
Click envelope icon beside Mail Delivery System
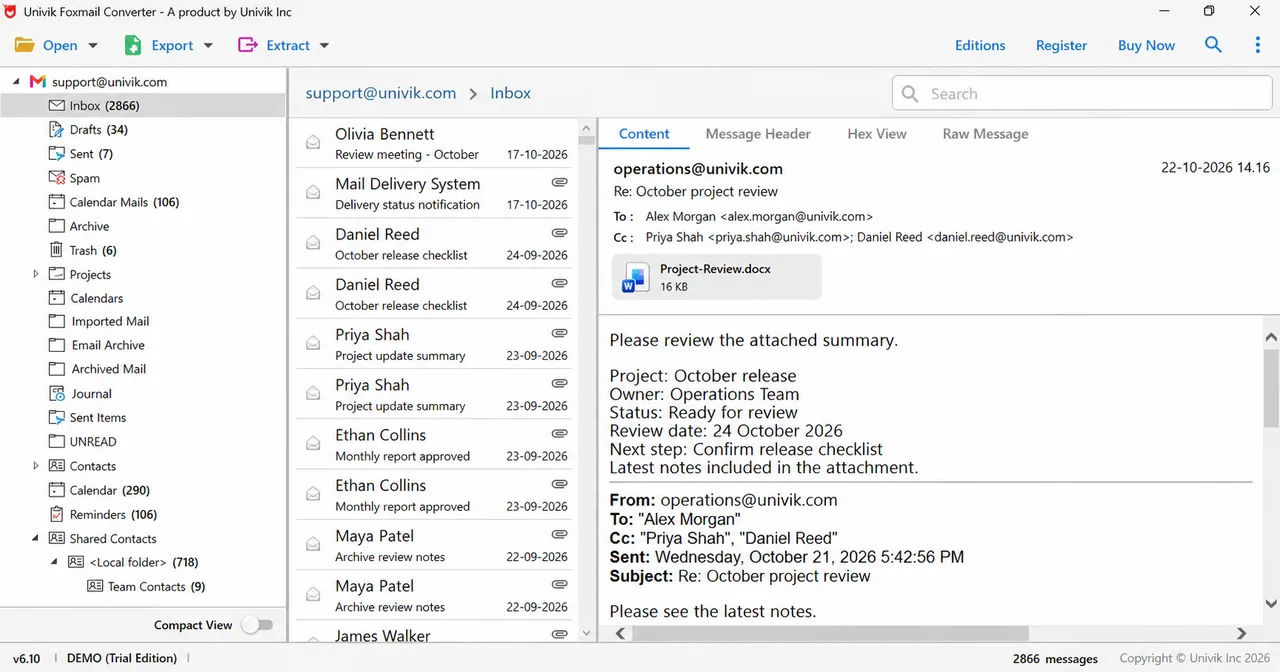click(x=313, y=193)
